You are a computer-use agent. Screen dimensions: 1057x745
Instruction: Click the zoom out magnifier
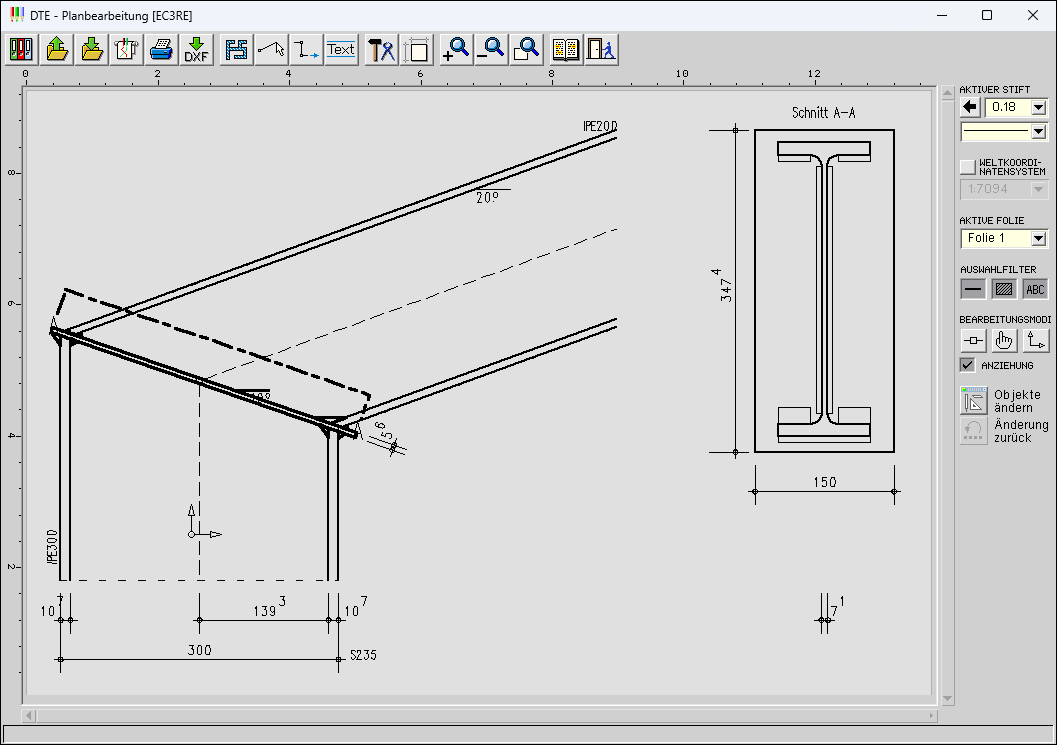(491, 49)
